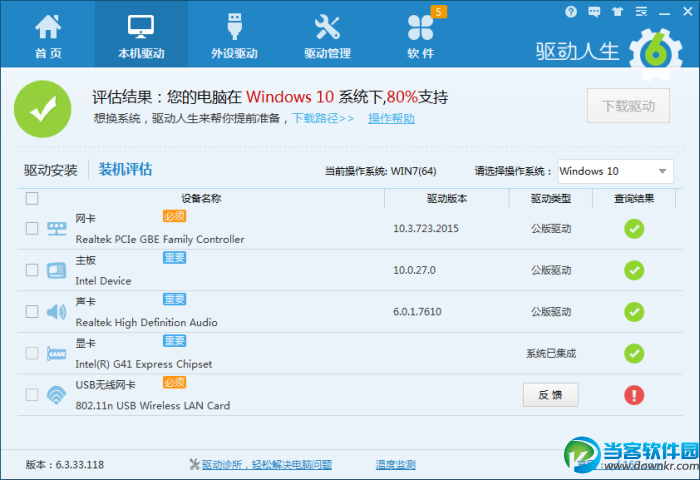Click Intel(R) G41 Express Chipset text
The height and width of the screenshot is (480, 700).
(144, 364)
